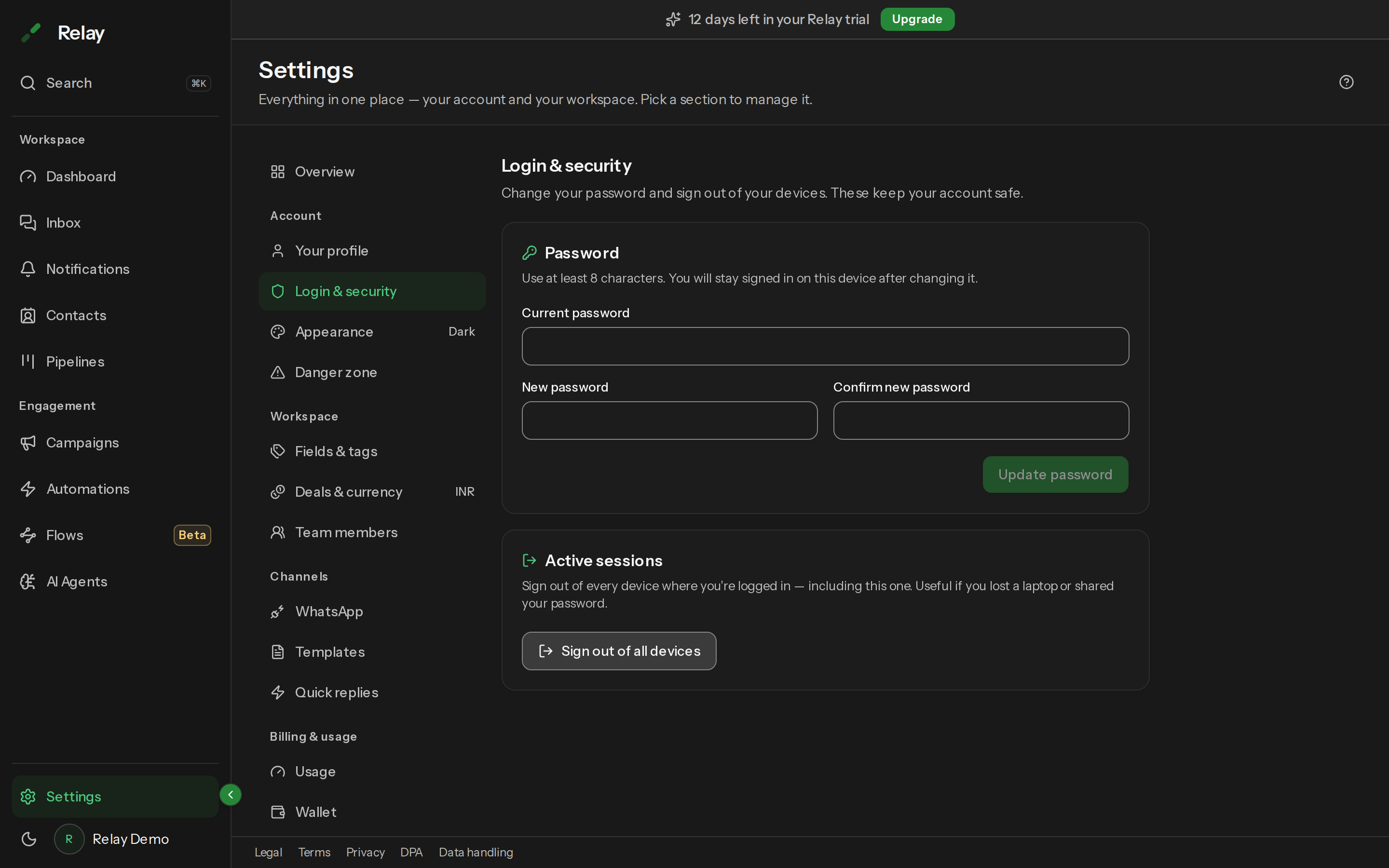Open Templates settings
This screenshot has height=868, width=1389.
372,651
